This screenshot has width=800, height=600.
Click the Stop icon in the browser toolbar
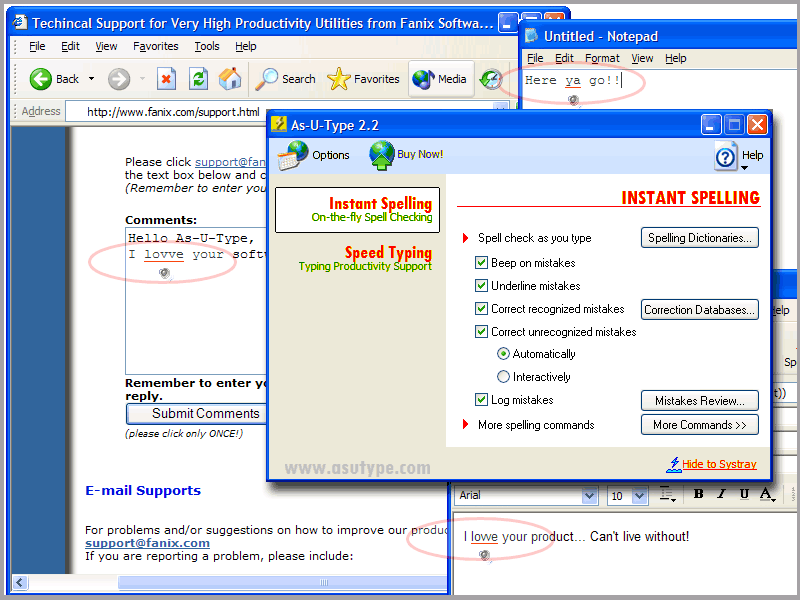166,79
